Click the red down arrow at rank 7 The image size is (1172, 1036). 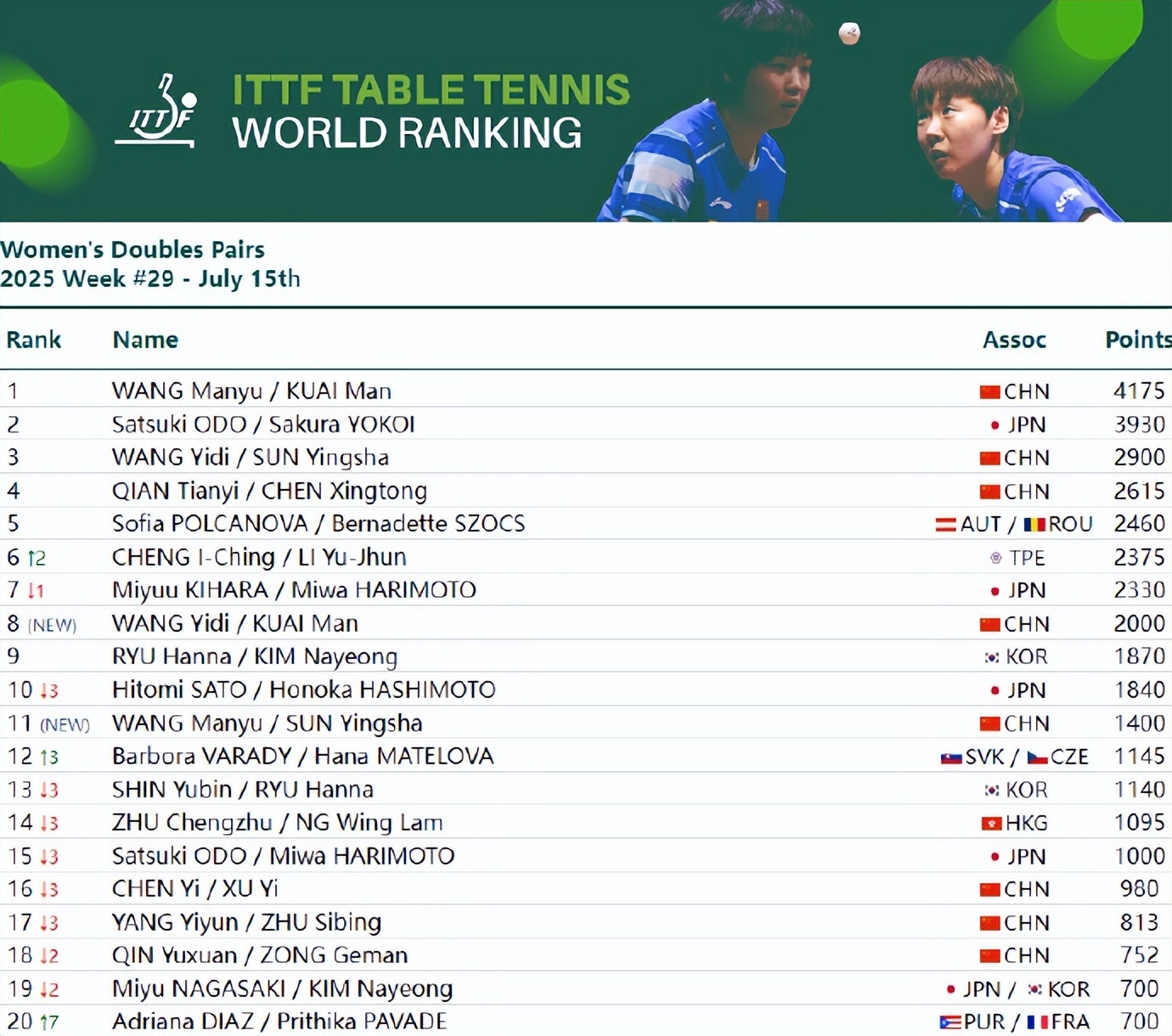coord(31,591)
